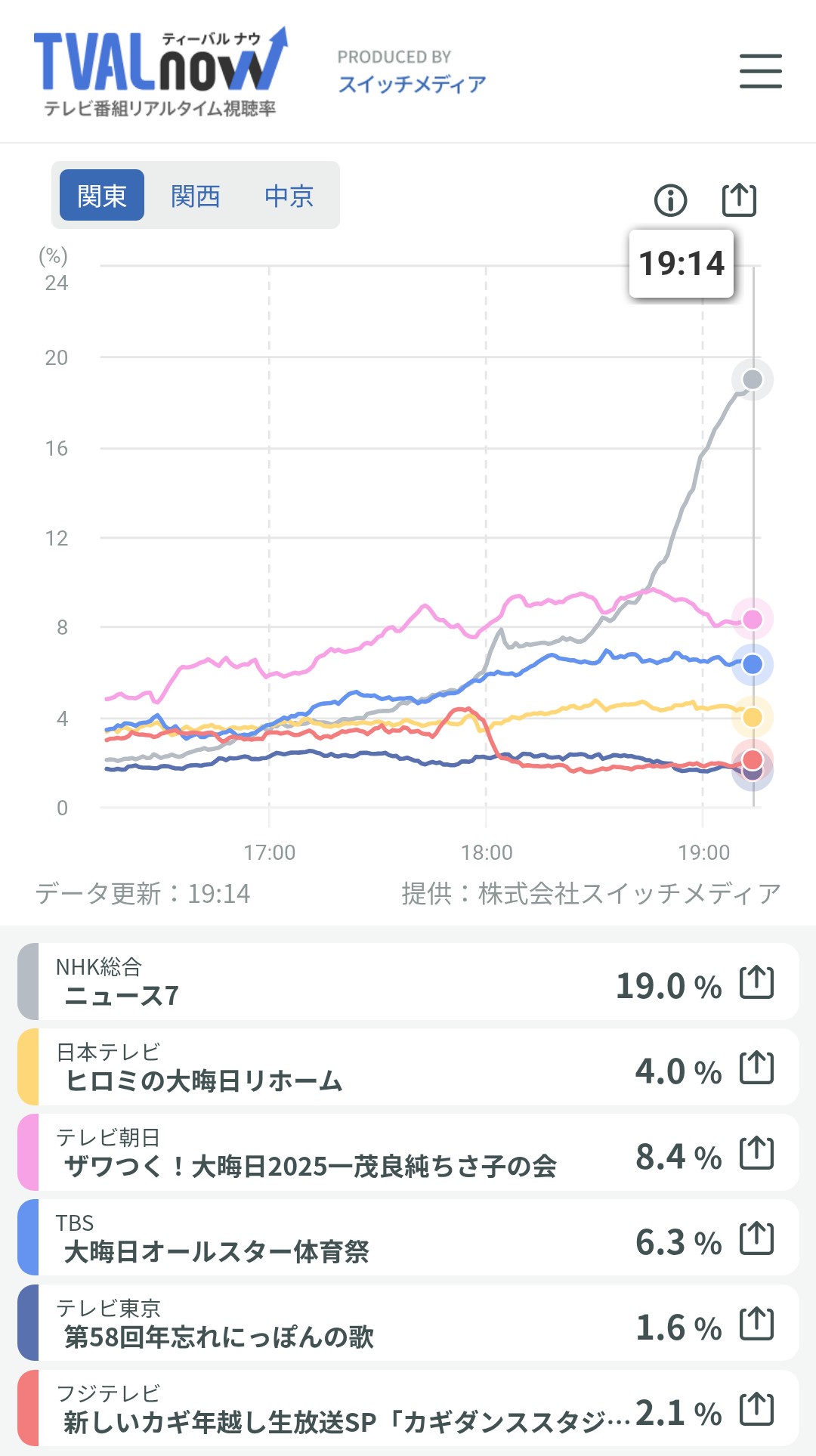Click the blue TBS data point
Image resolution: width=816 pixels, height=1456 pixels.
[753, 665]
